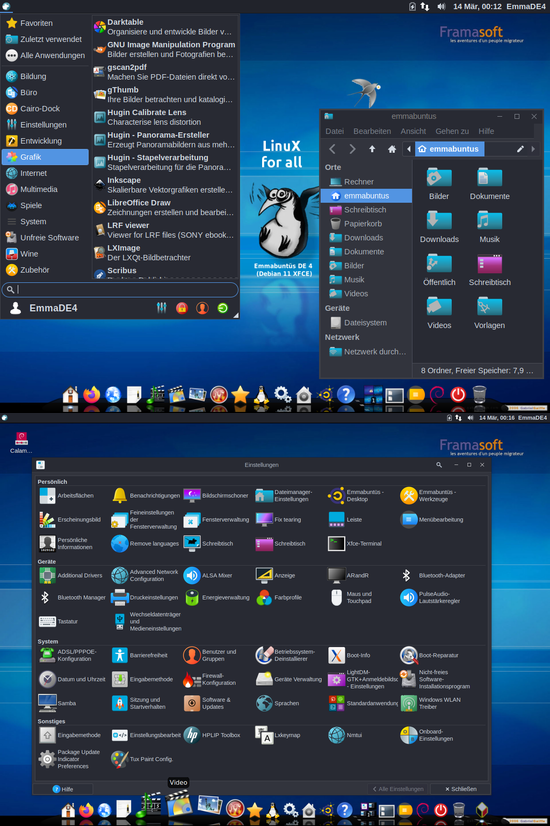Launch LibreOffice Draw from the list
550x826 pixels.
point(165,208)
